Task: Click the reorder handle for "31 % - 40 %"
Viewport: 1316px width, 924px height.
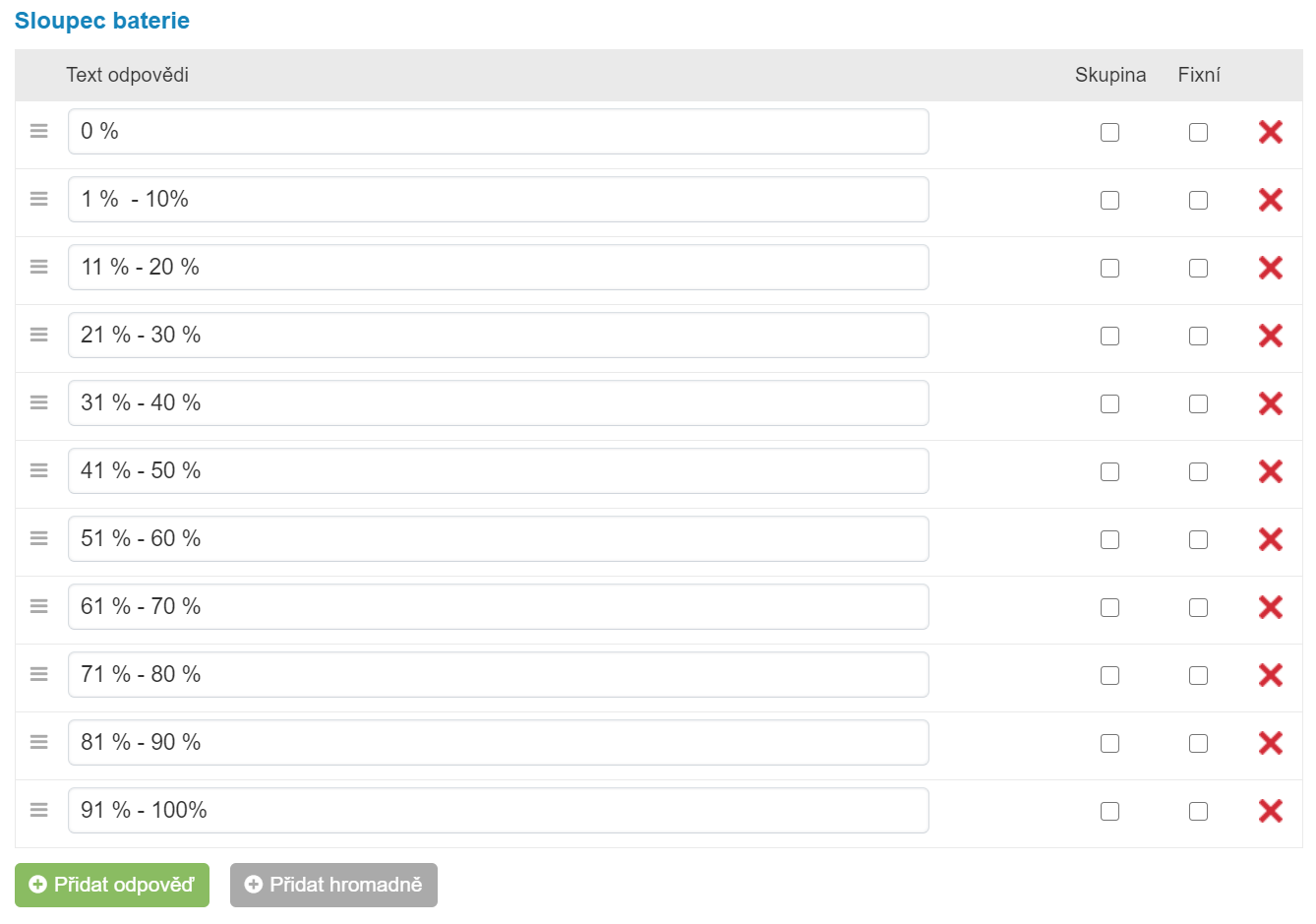Action: (x=39, y=402)
